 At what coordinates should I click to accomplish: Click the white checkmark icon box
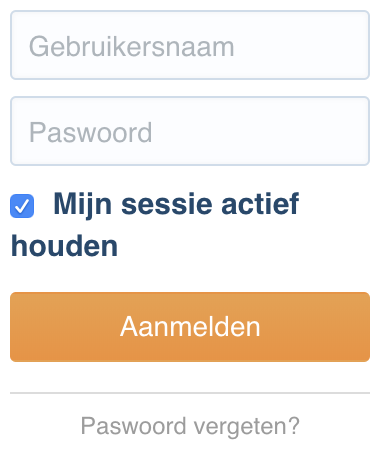point(22,206)
